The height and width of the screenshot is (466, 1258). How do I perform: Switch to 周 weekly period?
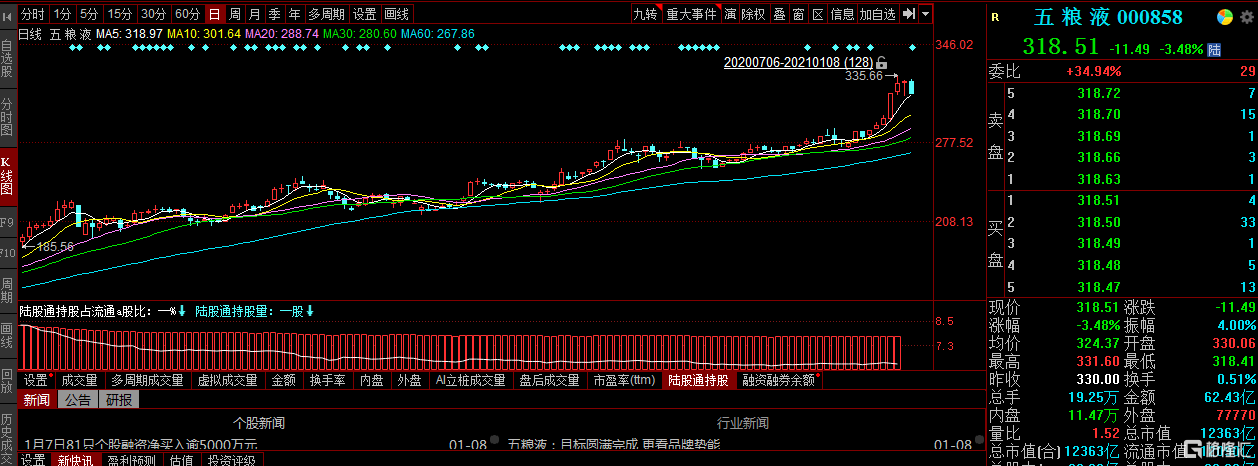click(x=234, y=14)
